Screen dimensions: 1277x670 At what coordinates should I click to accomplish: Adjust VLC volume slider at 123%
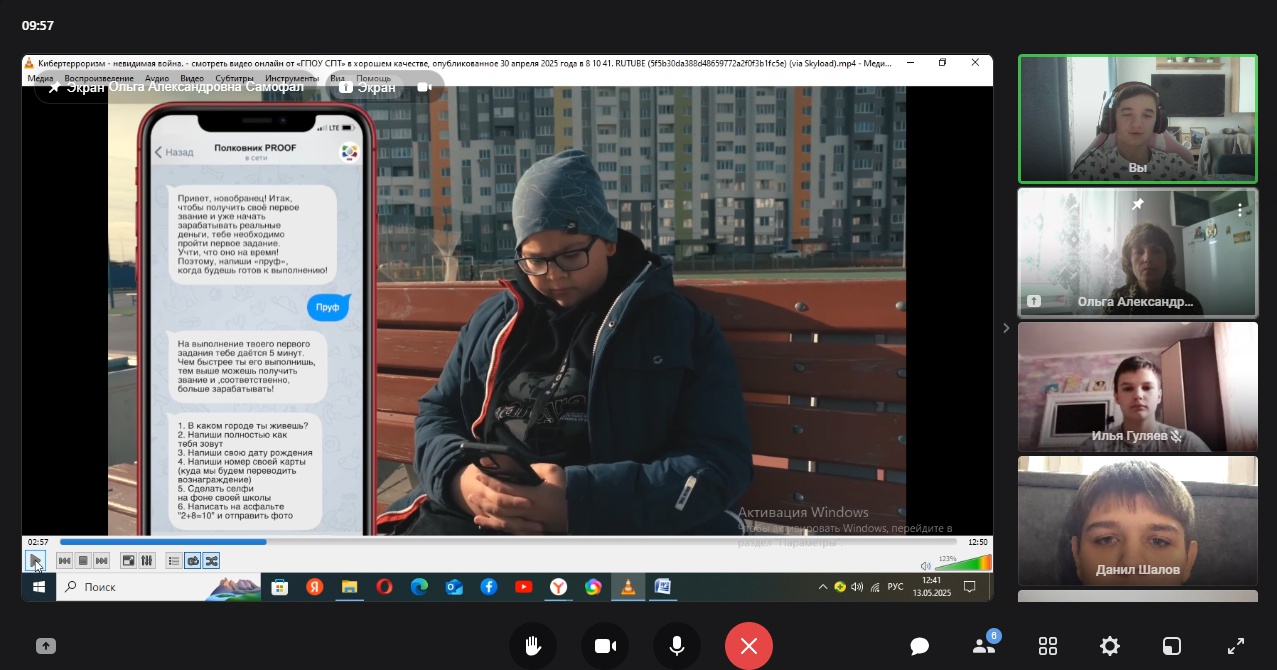point(963,563)
